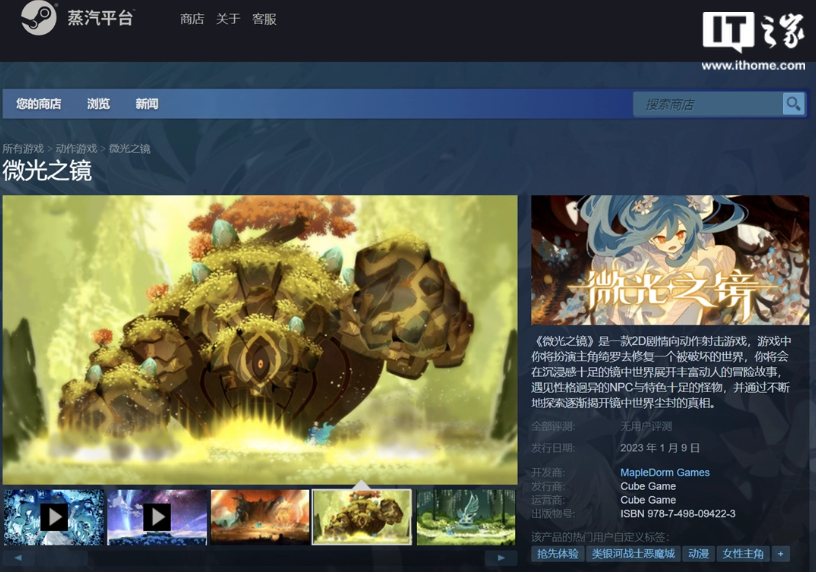Click the 搜索商店 search field

pos(707,104)
